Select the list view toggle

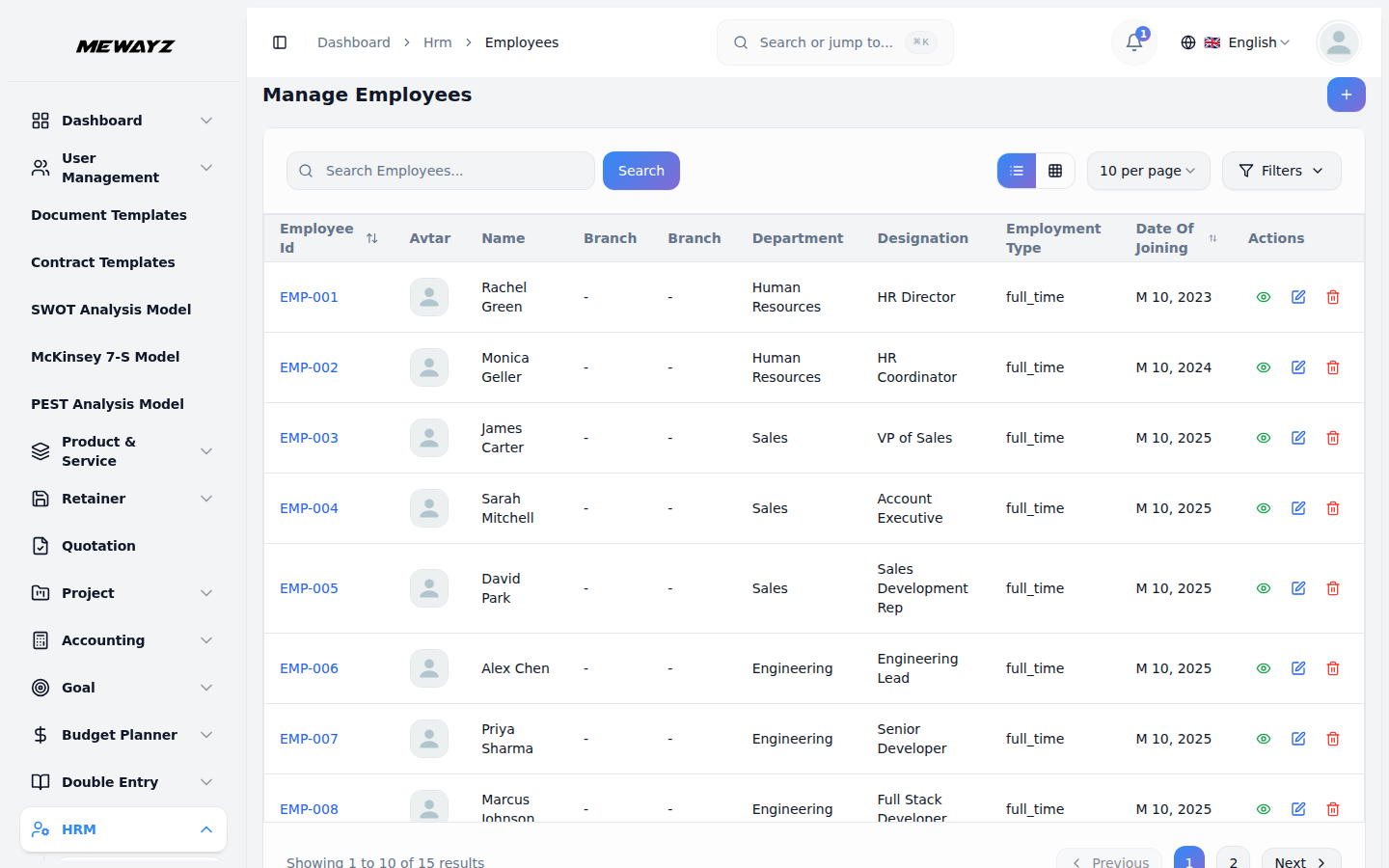point(1016,170)
